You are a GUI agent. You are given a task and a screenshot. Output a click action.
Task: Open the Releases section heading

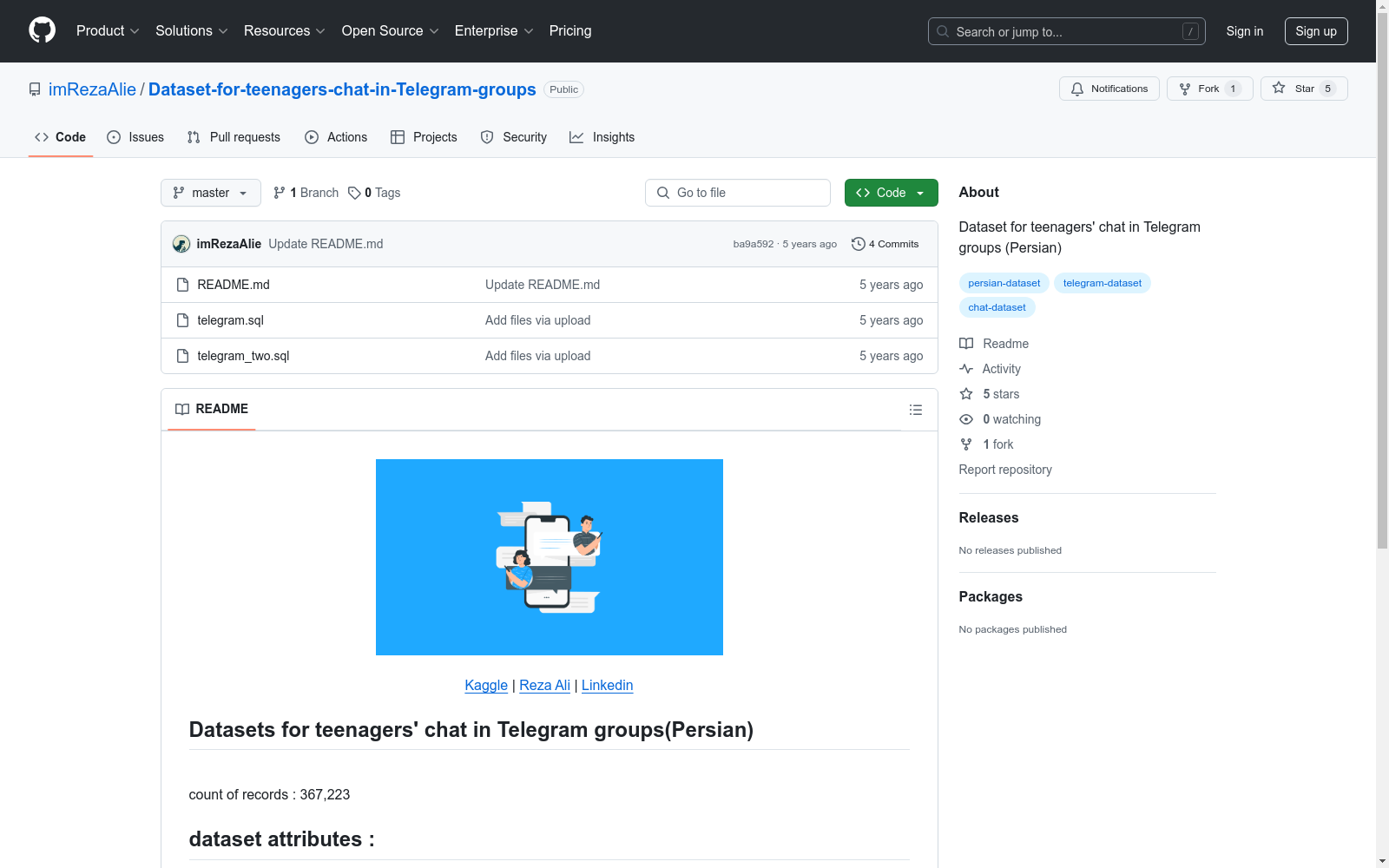pos(989,517)
